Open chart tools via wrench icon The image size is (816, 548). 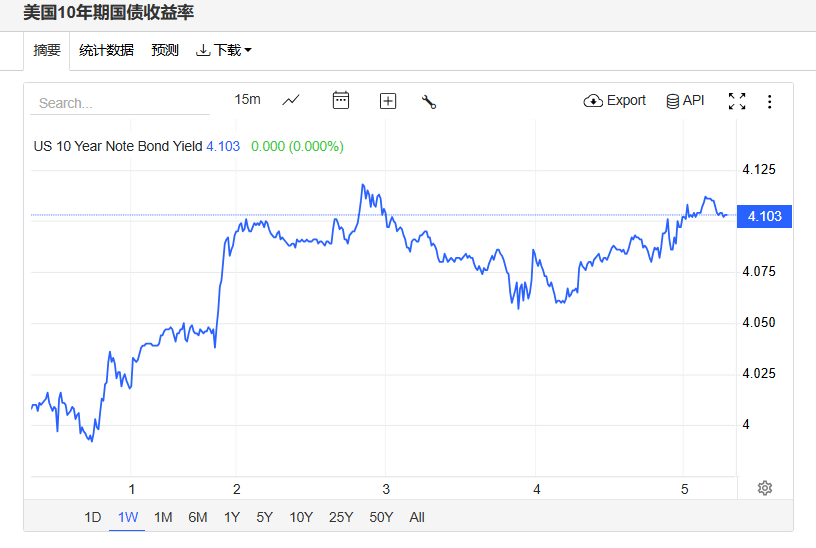click(x=429, y=101)
